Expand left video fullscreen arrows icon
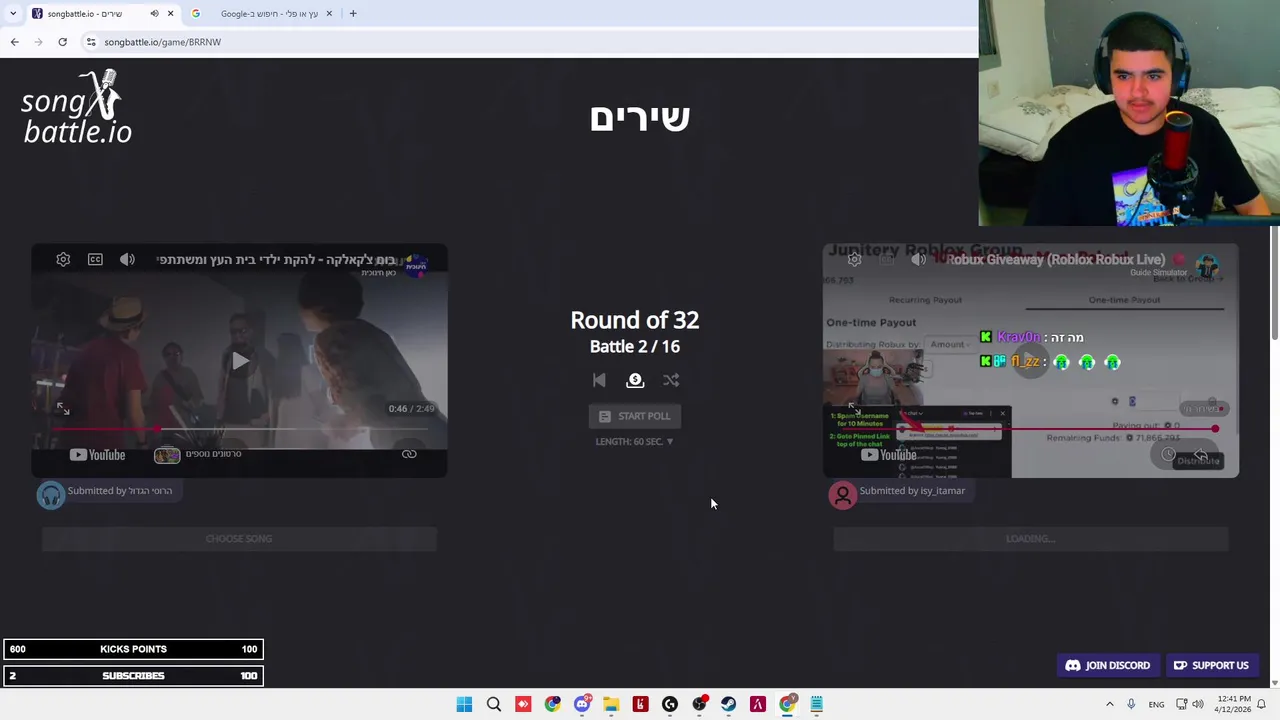The image size is (1280, 720). coord(63,409)
